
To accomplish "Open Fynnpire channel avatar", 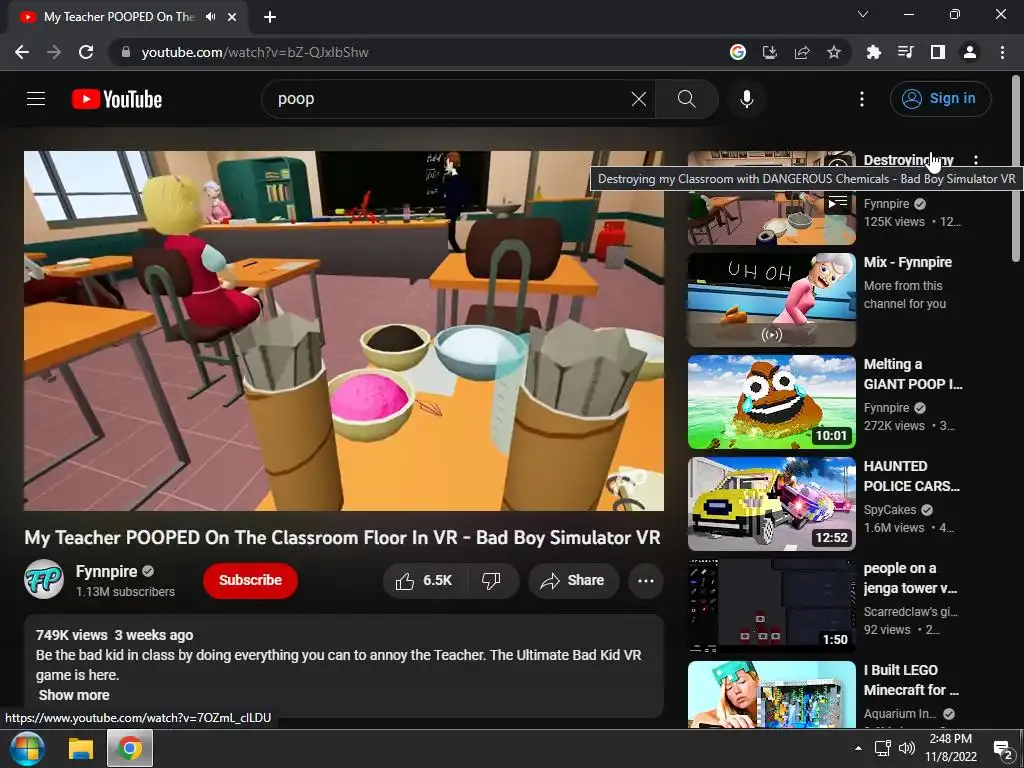I will click(x=44, y=579).
